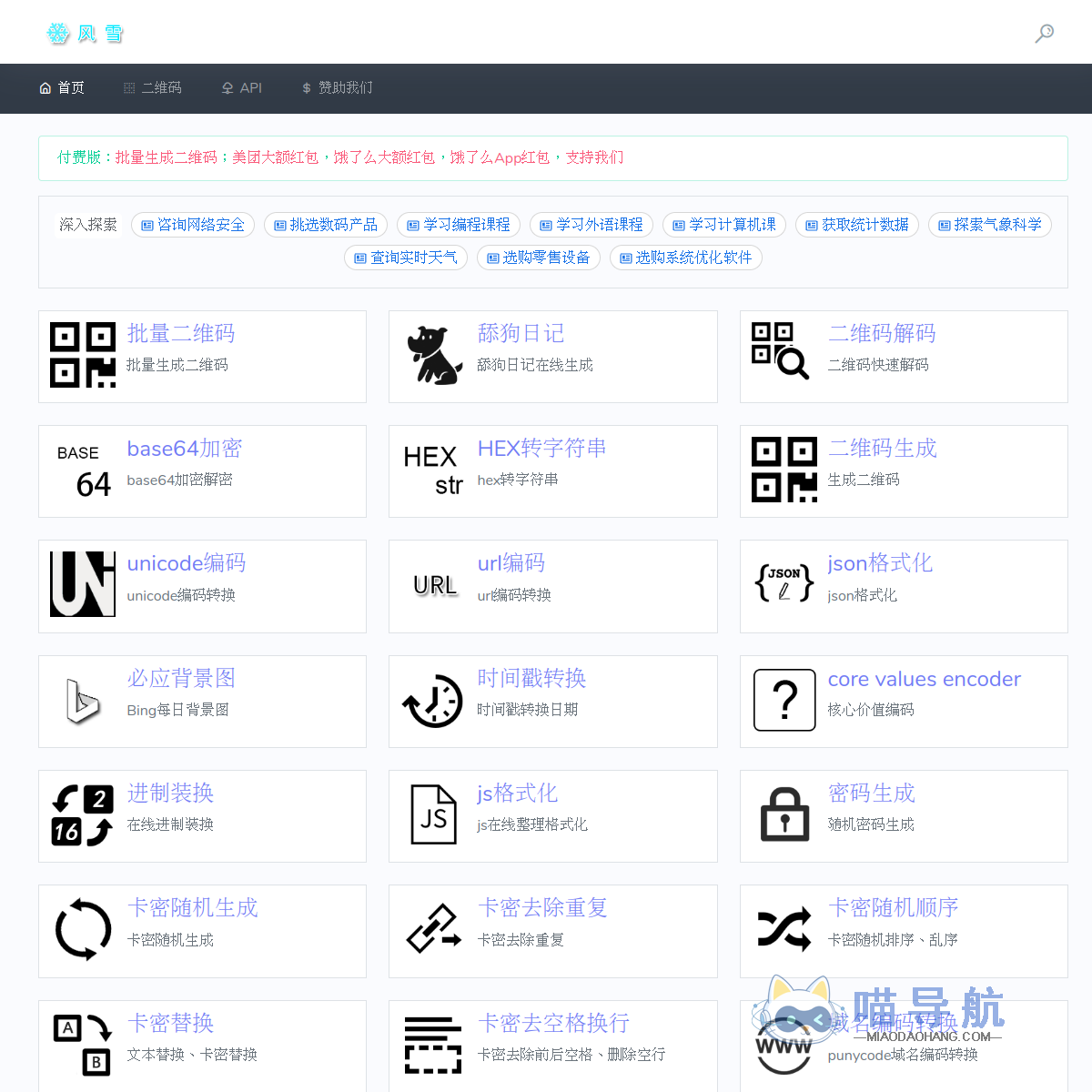Open the 风雪 site logo

click(85, 34)
